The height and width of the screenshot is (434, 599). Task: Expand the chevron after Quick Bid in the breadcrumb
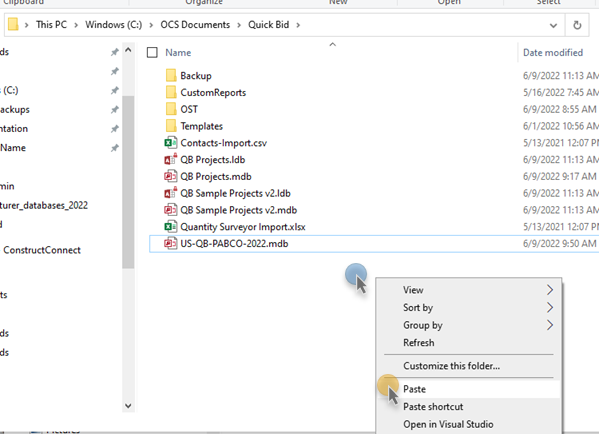[x=298, y=25]
